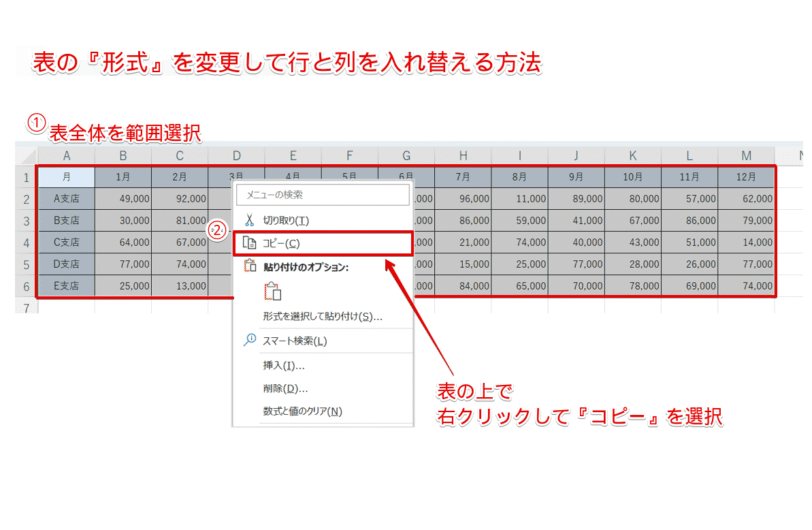Click the cell with value 21,000
Screen dimensions: 812x530
[x=463, y=242]
